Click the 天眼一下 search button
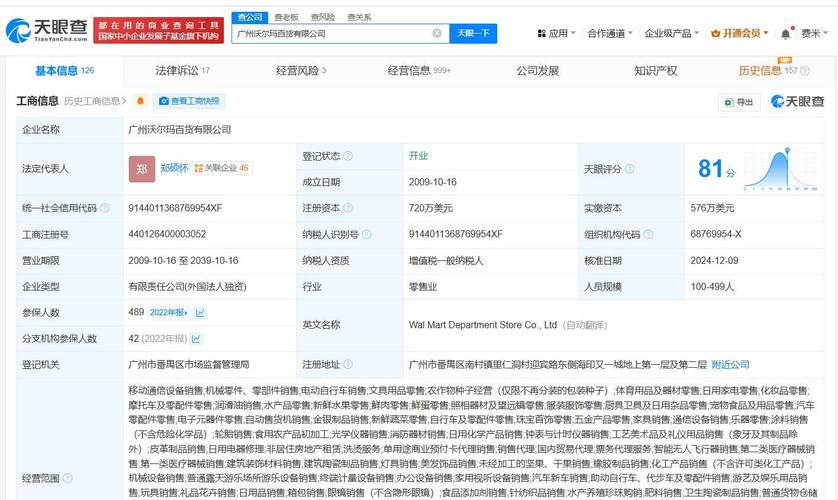The height and width of the screenshot is (500, 838). [473, 33]
